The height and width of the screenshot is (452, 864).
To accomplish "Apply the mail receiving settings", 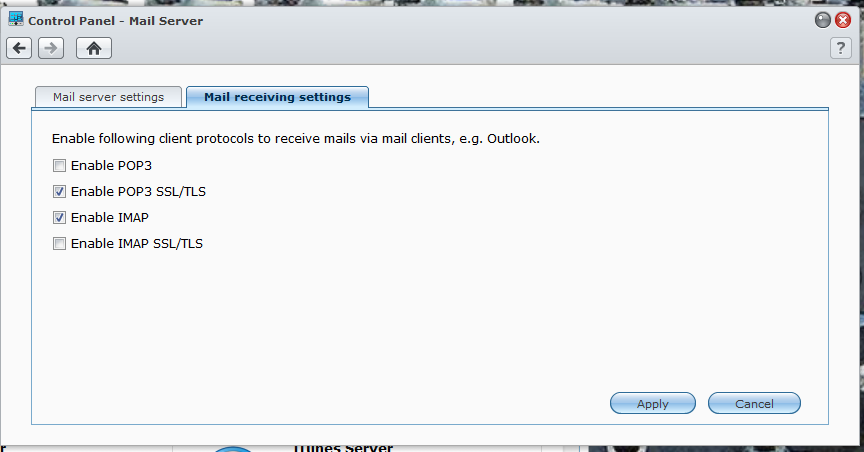I will [652, 403].
